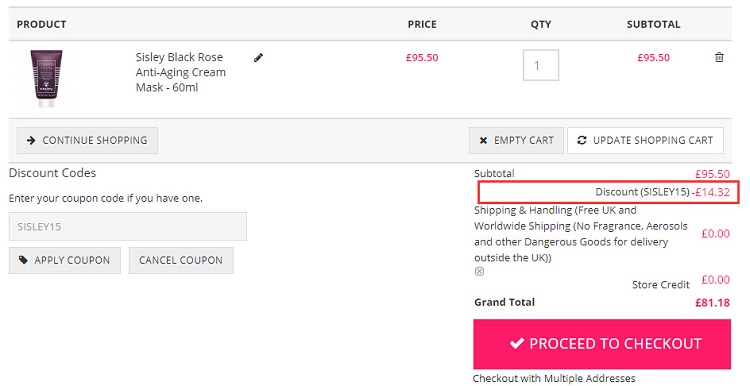Click the refresh icon in Update Shopping Cart

pos(582,140)
